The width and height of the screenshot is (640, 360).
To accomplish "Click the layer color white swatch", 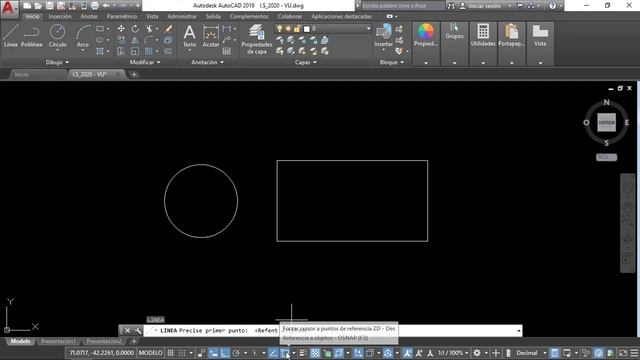I will [307, 29].
